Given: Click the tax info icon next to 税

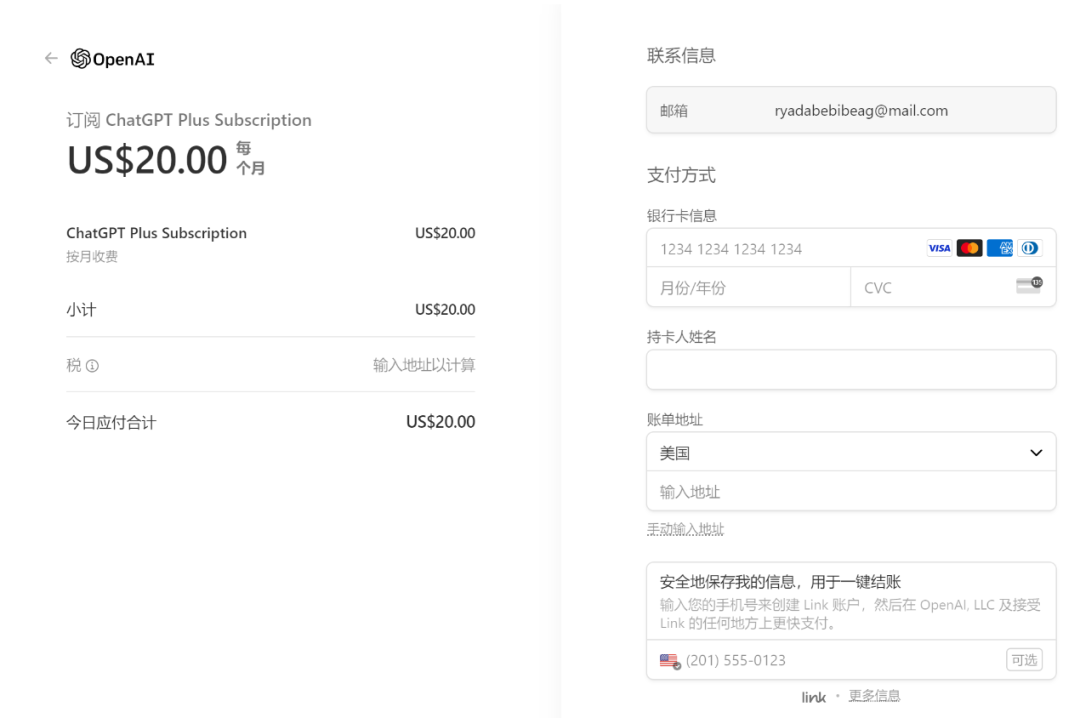Looking at the screenshot, I should click(93, 366).
